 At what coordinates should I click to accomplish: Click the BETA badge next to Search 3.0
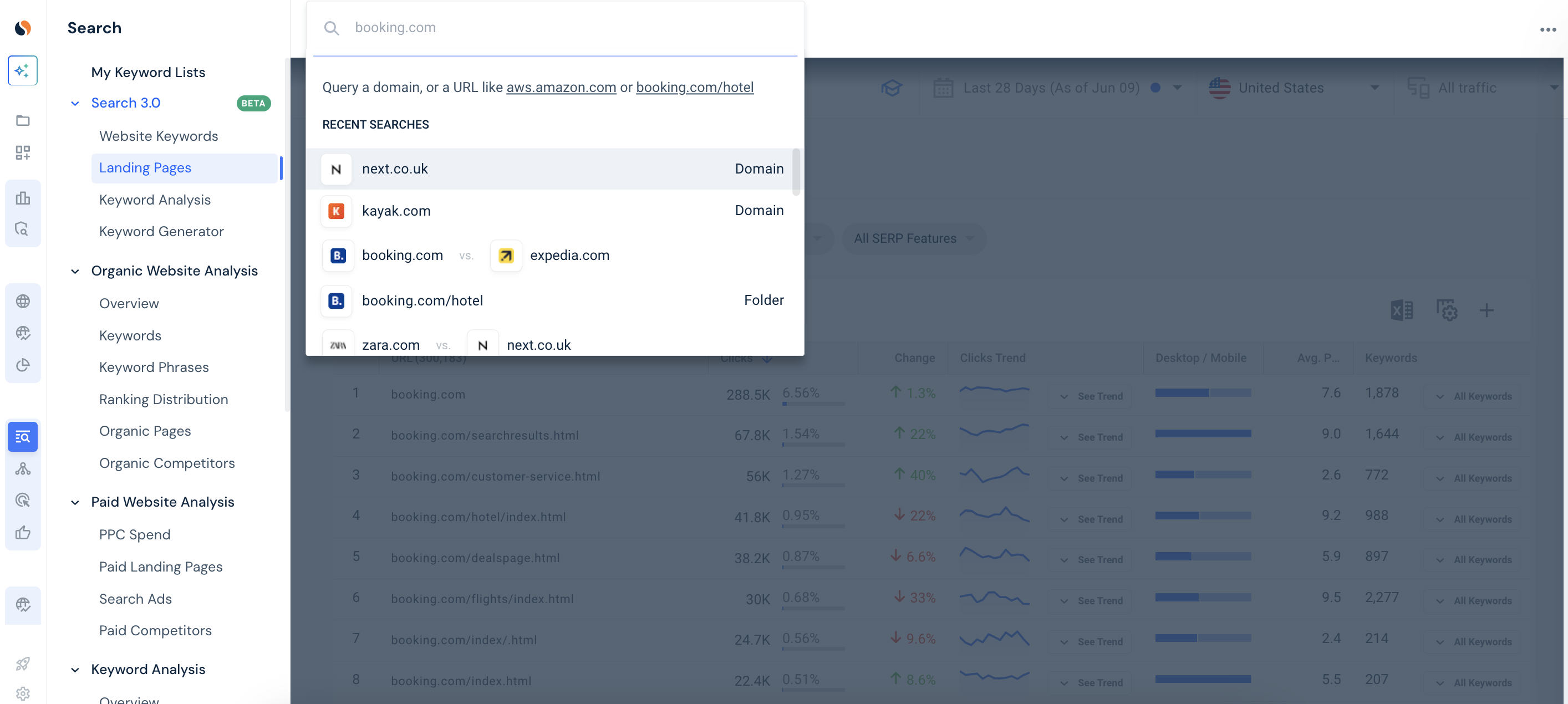pos(253,104)
